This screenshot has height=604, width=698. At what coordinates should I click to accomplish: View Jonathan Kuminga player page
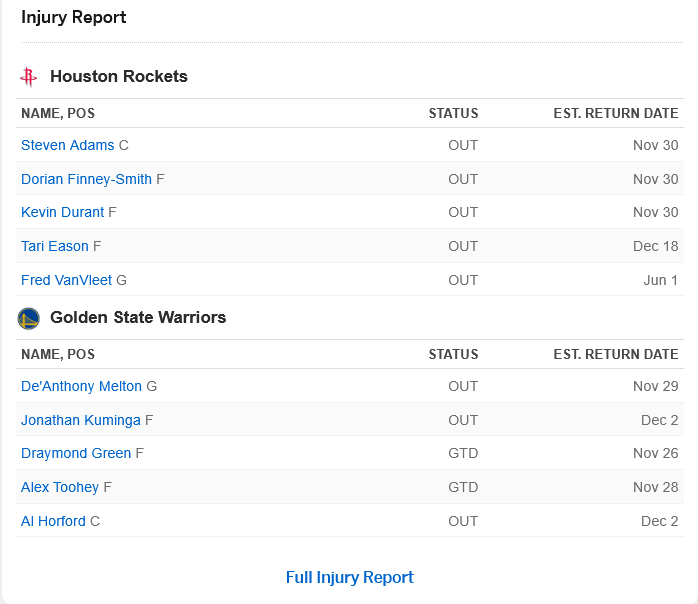81,420
